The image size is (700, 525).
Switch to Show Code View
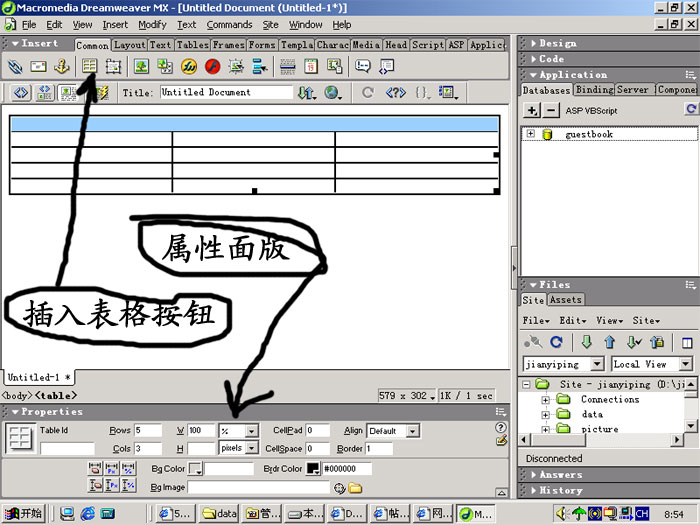click(21, 92)
